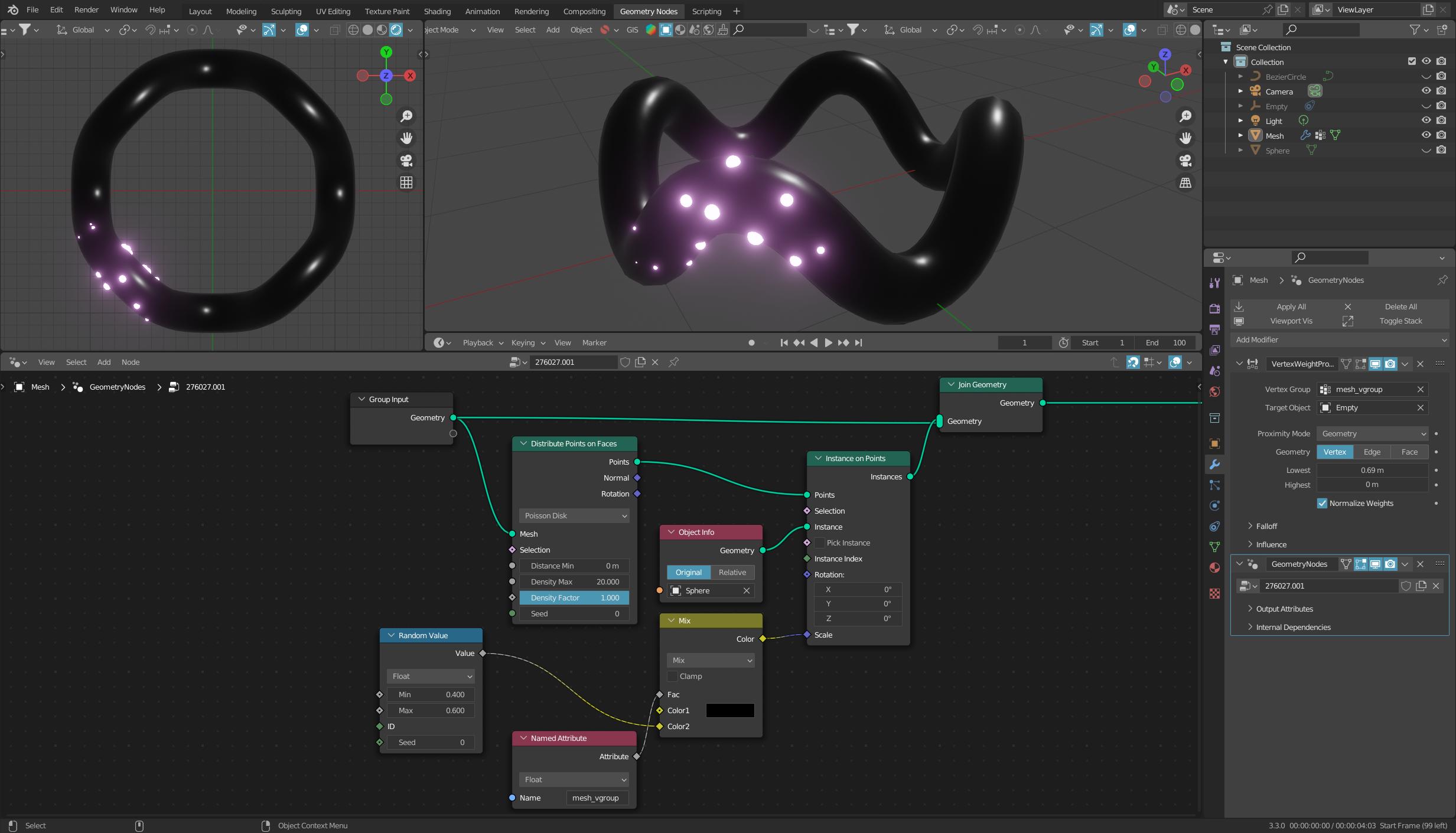Open the Material properties tab icon
The image size is (1456, 833).
(x=1214, y=567)
